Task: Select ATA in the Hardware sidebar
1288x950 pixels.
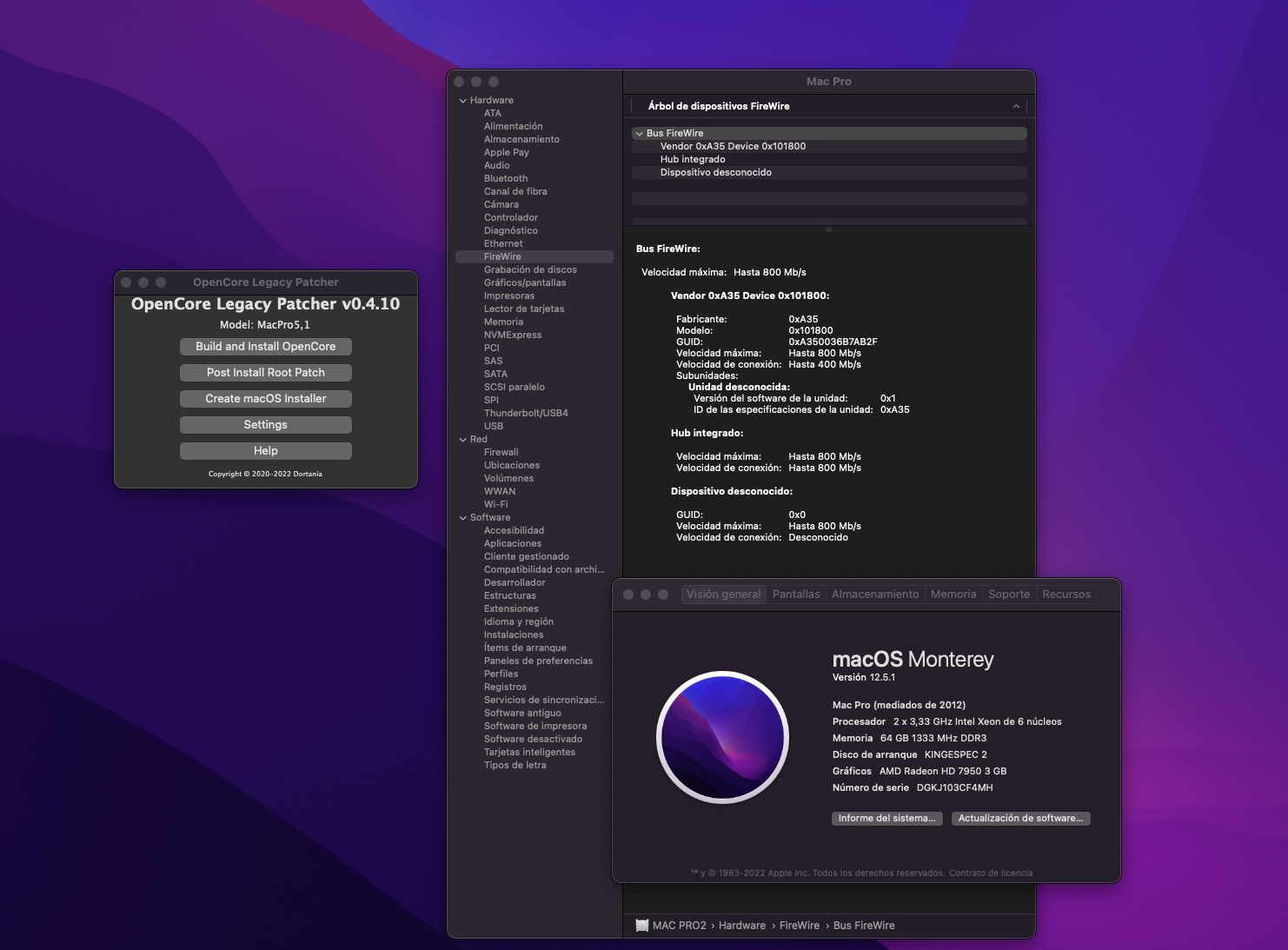Action: pos(493,114)
